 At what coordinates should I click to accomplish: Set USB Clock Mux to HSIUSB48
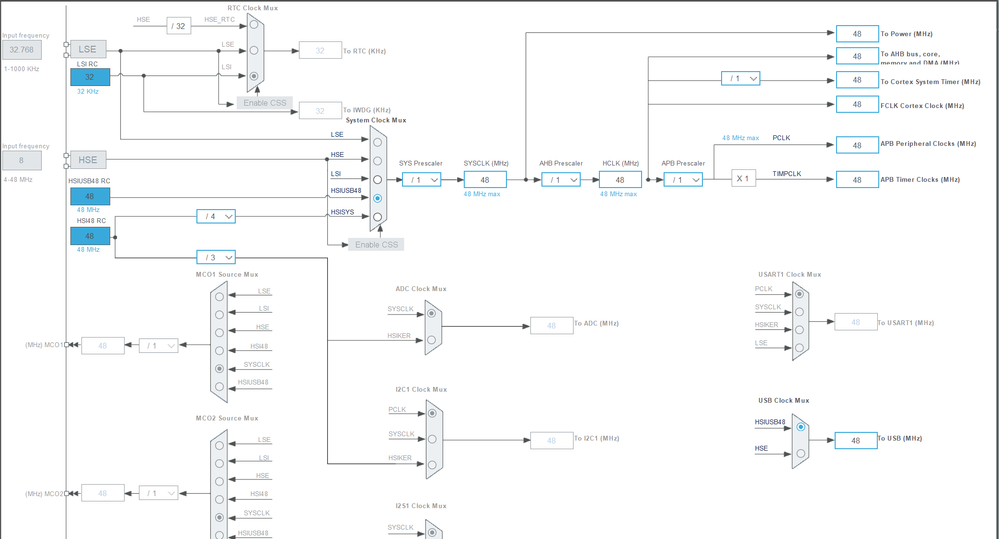[800, 427]
